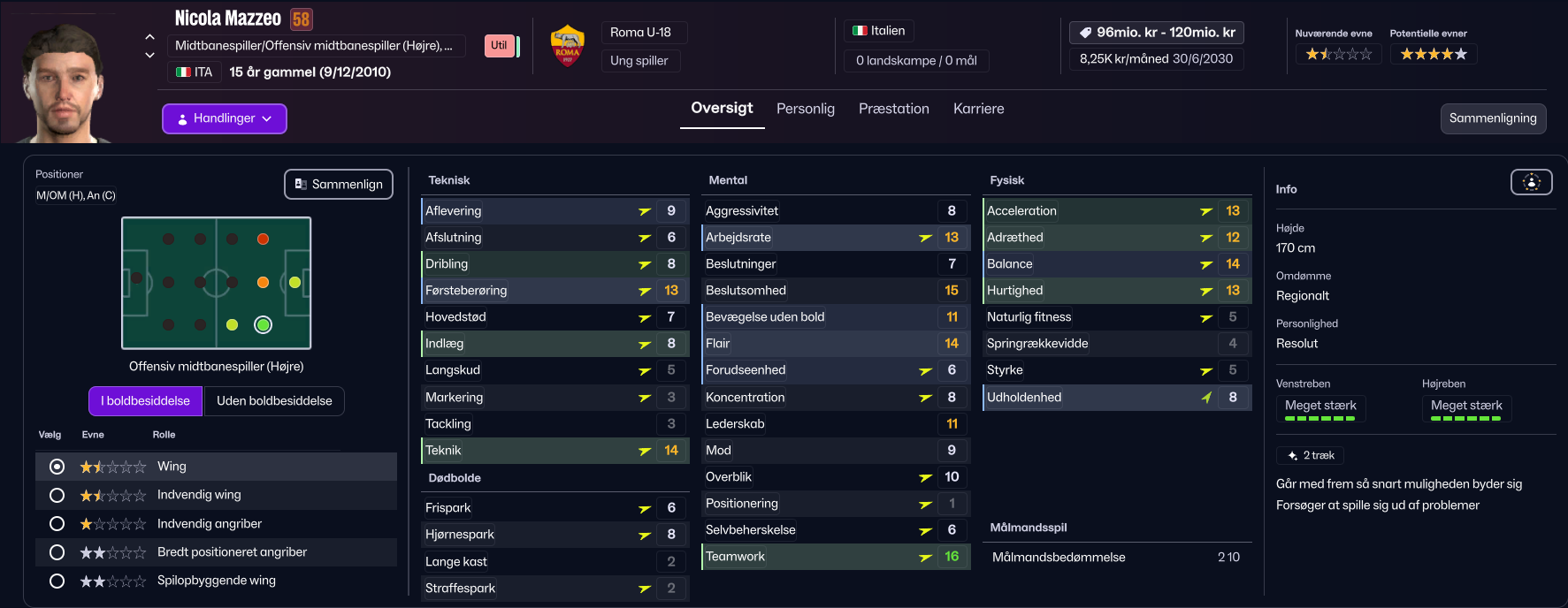
Task: Click the price tag icon by transfer value
Action: (x=1084, y=33)
